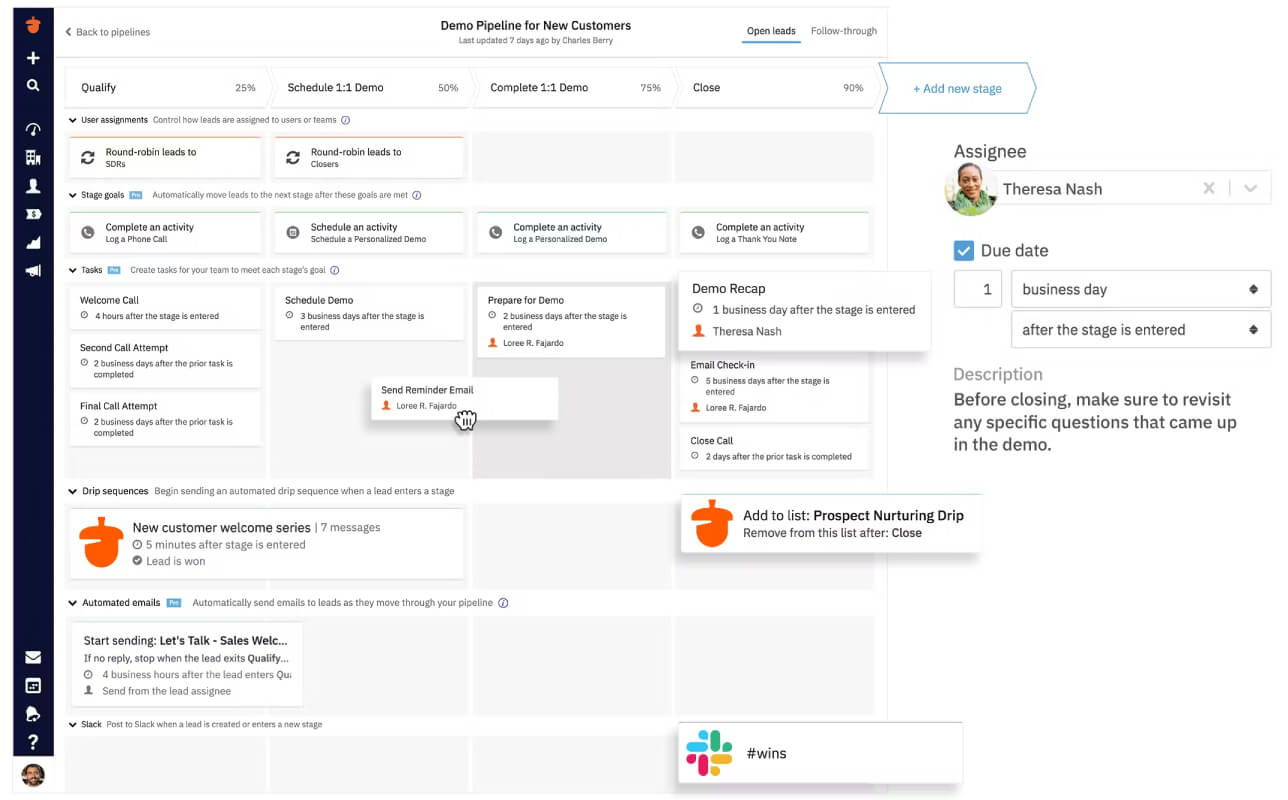Click Add new stage button
This screenshot has width=1288, height=800.
click(957, 89)
